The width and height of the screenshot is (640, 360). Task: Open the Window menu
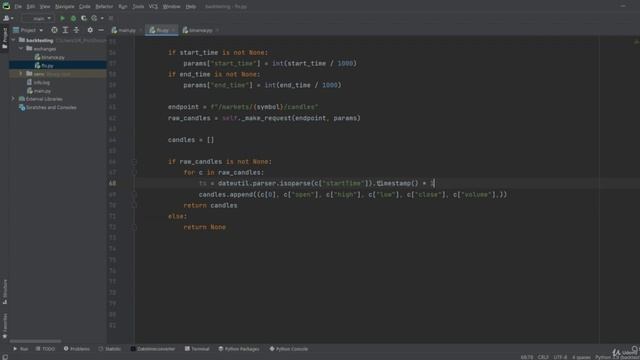pyautogui.click(x=171, y=7)
